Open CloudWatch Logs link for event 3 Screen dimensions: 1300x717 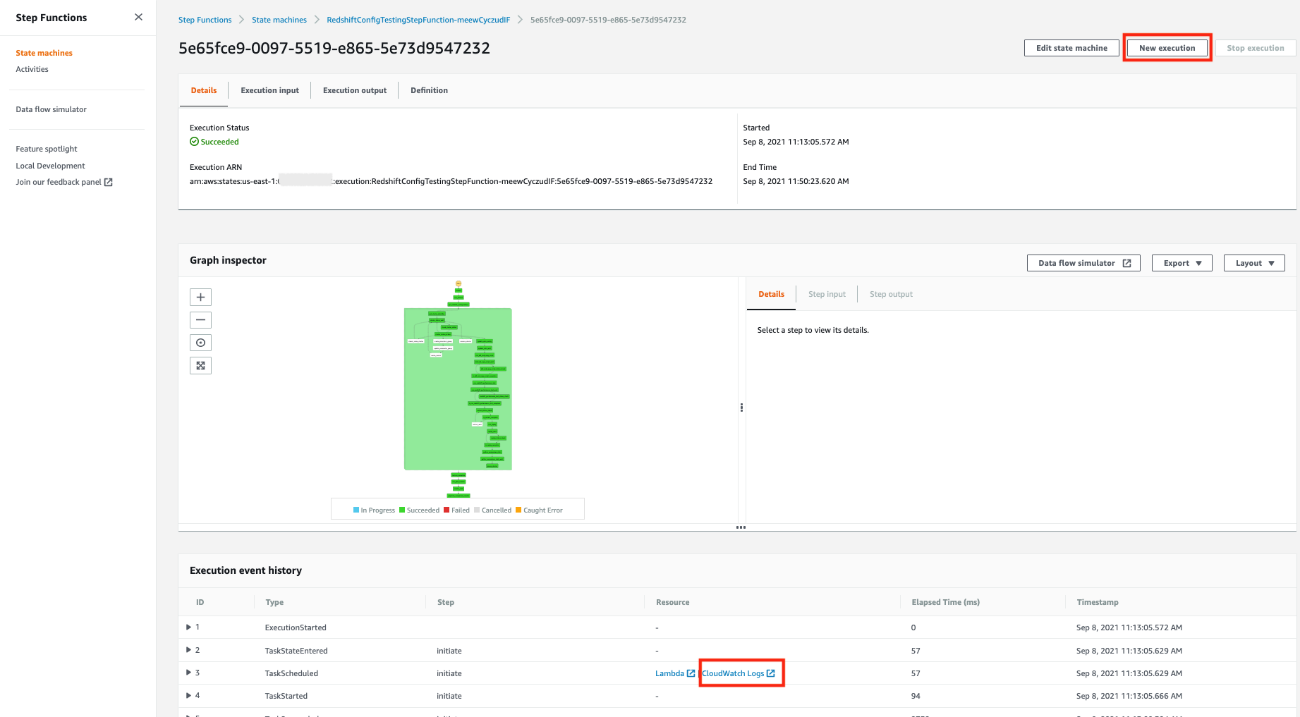coord(739,673)
